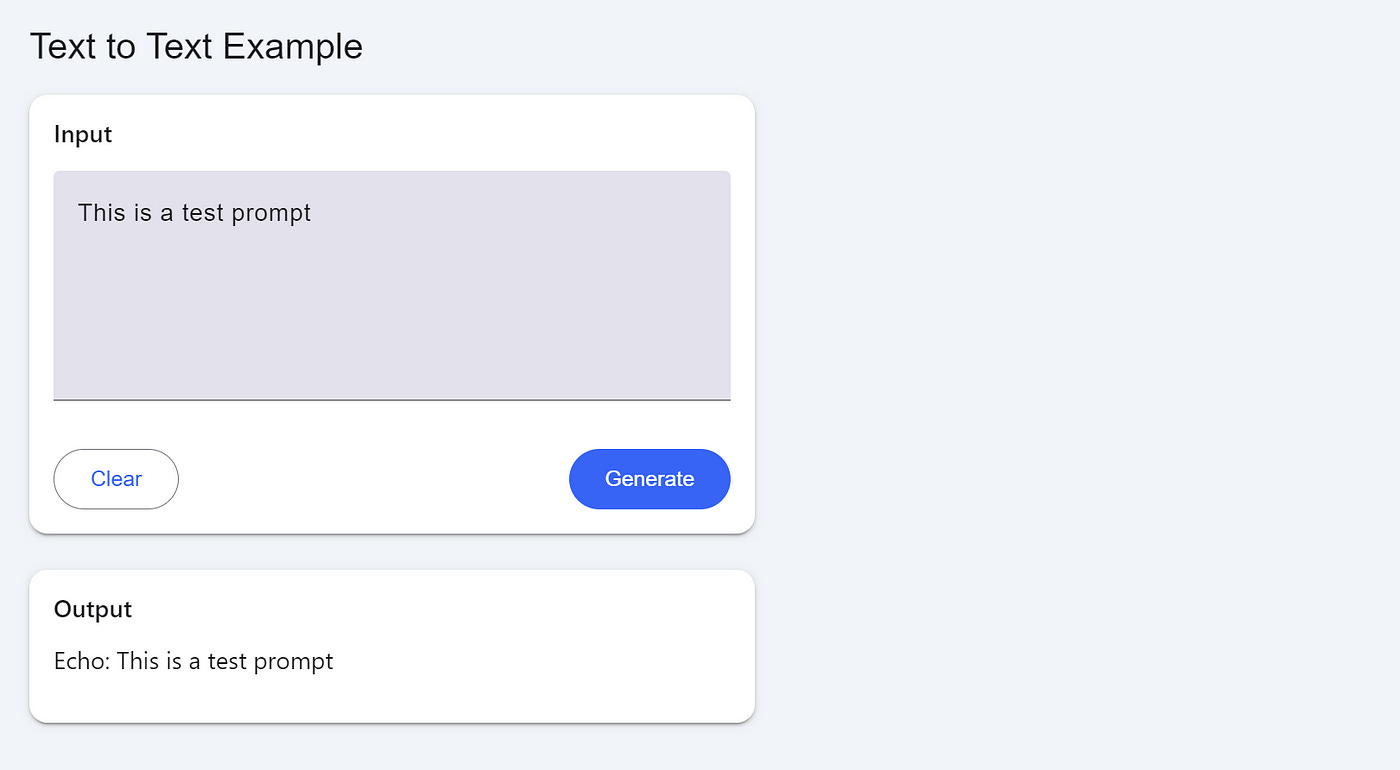Click the Input card heading
Viewport: 1400px width, 770px height.
pyautogui.click(x=82, y=134)
